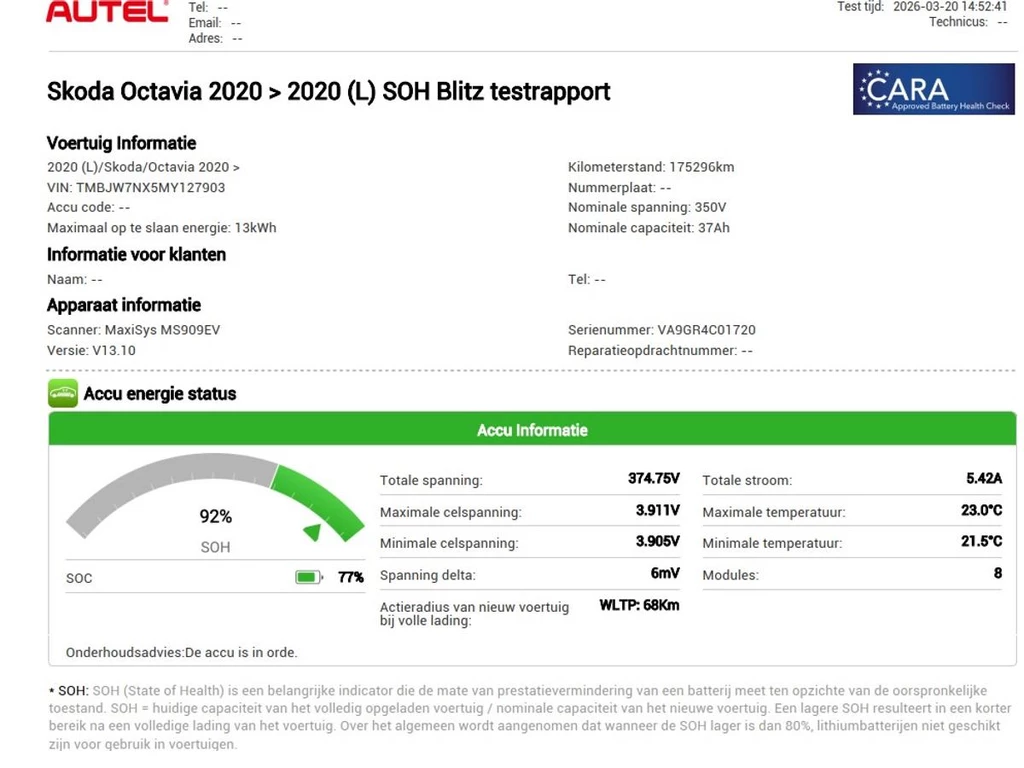
Task: Click the Scanner MaxiSys MS909EV entry
Action: (133, 330)
